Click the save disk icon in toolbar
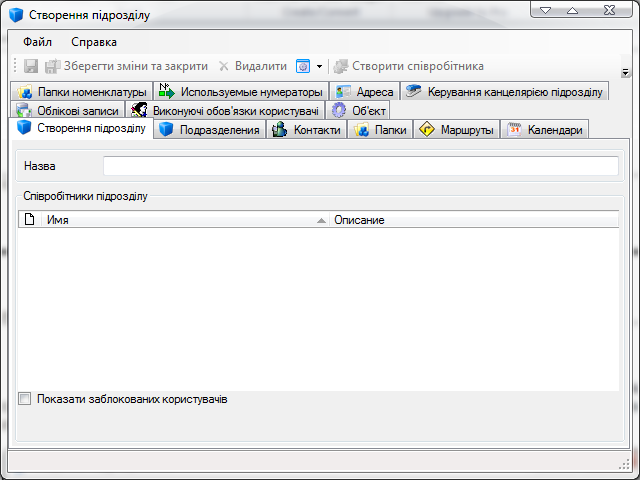640x480 pixels. [x=31, y=66]
